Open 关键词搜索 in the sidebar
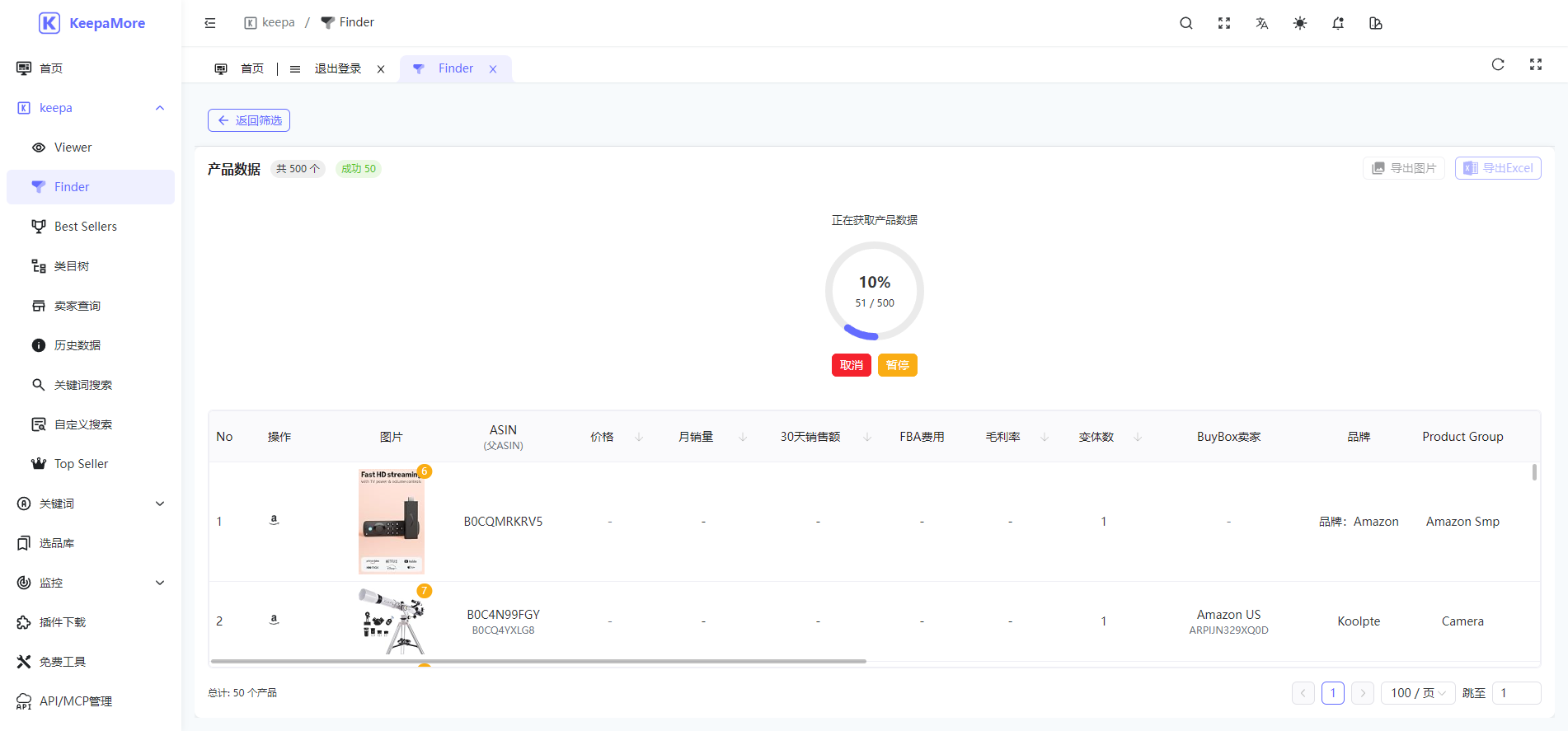The image size is (1568, 731). tap(91, 385)
